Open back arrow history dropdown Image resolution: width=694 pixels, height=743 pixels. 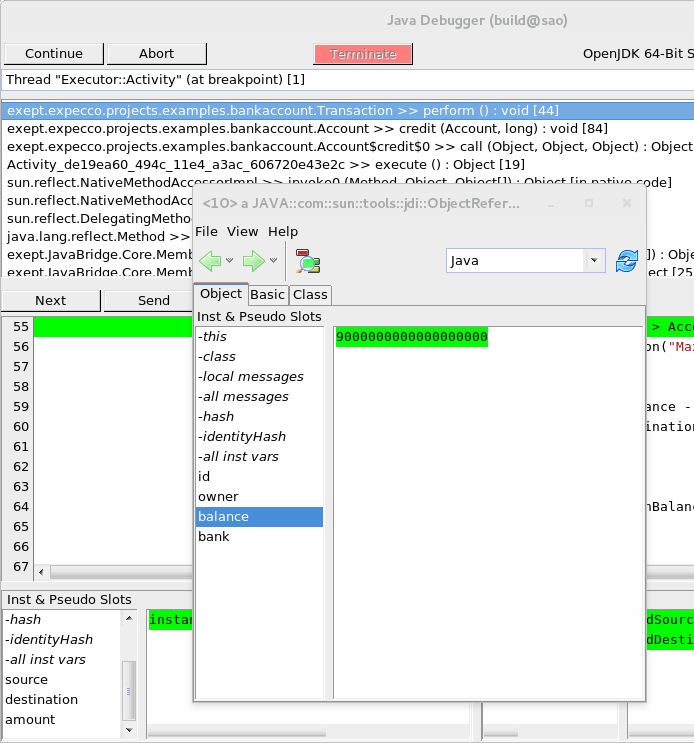[230, 262]
